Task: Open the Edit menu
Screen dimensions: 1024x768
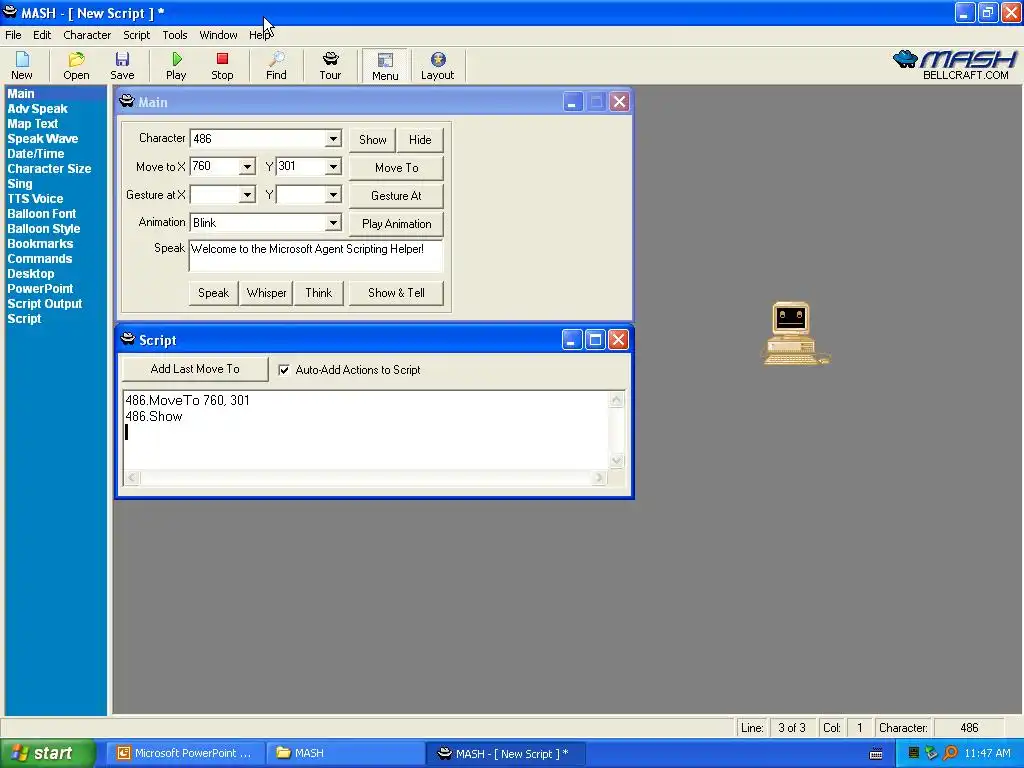Action: pos(42,35)
